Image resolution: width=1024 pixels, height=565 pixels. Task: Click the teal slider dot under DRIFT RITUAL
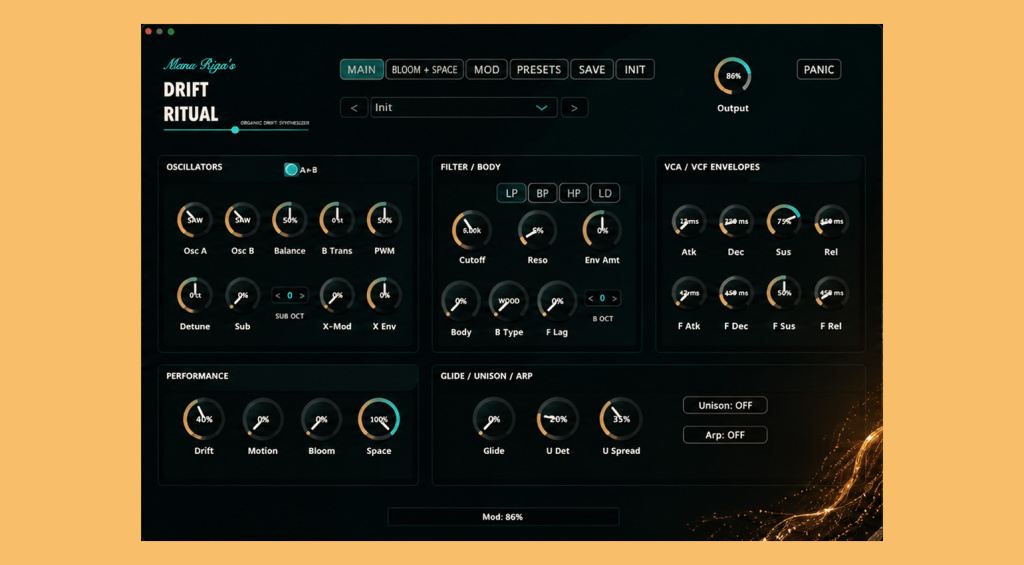[x=235, y=130]
